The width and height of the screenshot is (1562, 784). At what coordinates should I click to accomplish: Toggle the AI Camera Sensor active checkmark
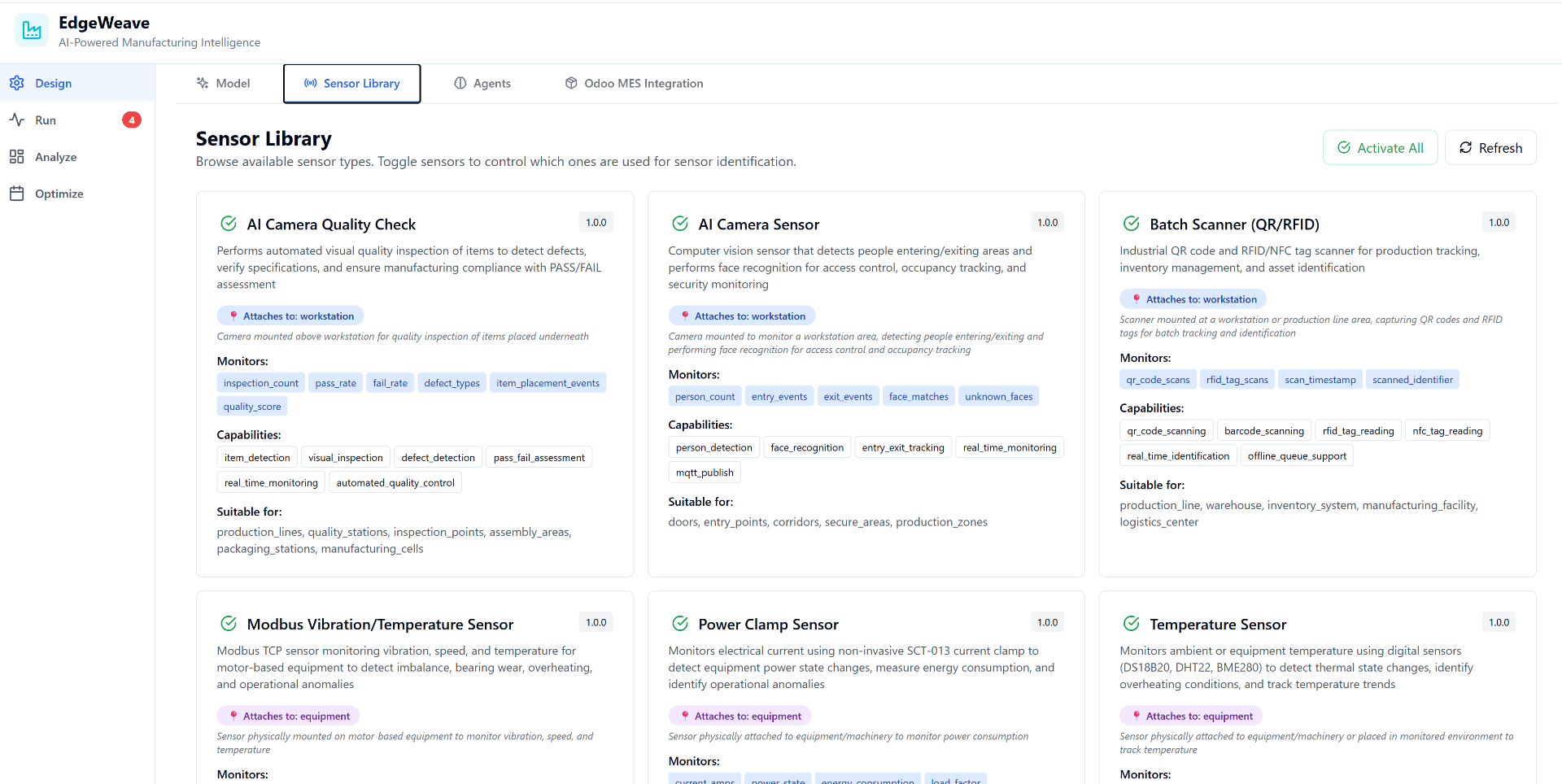pos(680,224)
